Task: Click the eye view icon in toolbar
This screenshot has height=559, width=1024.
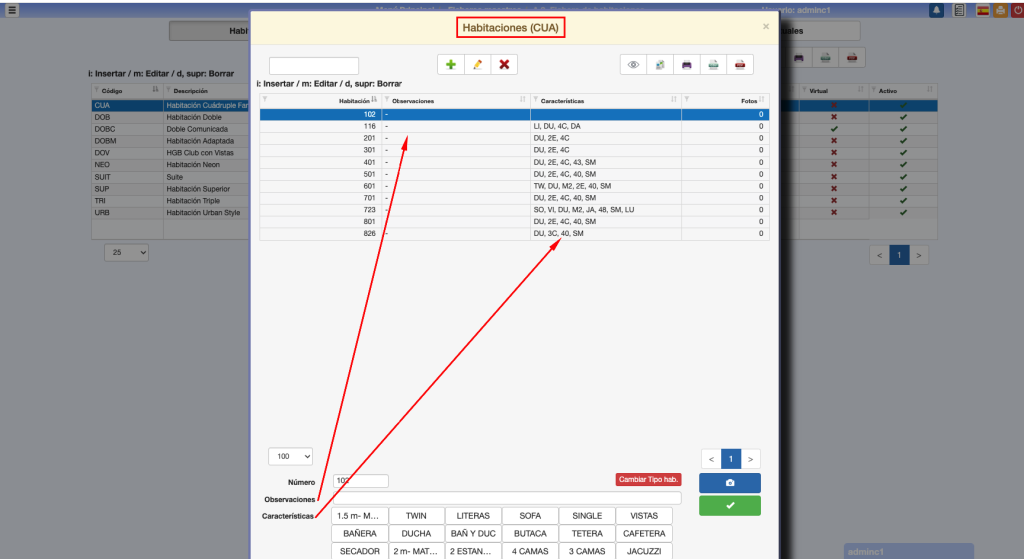Action: [633, 65]
